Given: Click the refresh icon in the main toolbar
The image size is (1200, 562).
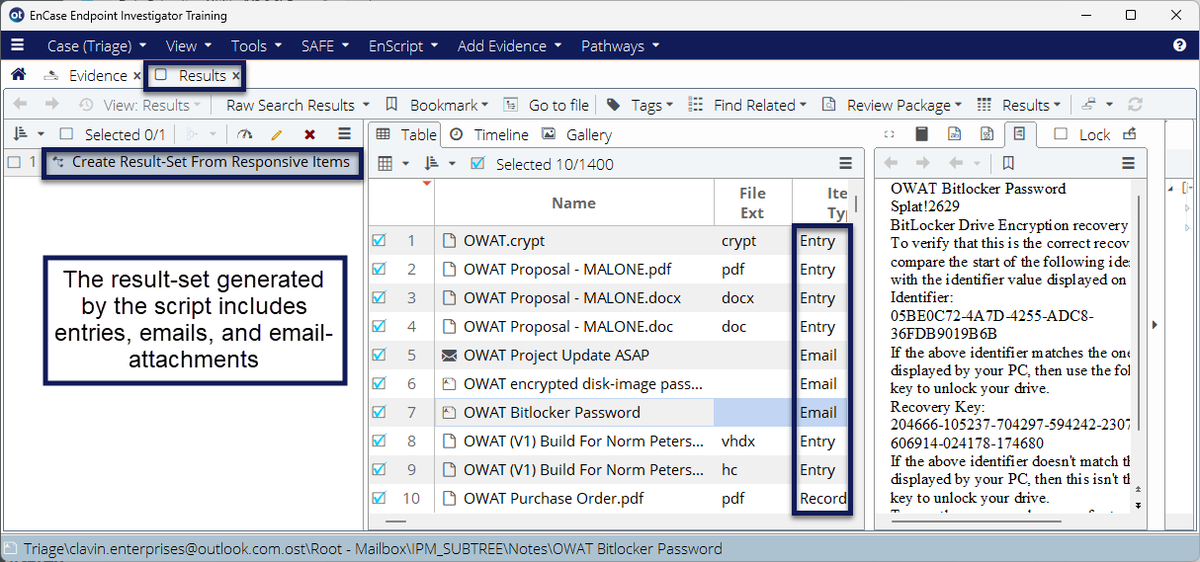Looking at the screenshot, I should (1135, 105).
